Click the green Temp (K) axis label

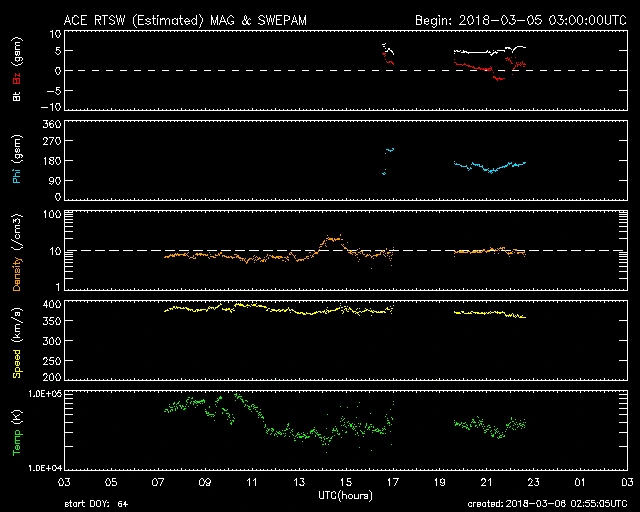coord(17,430)
